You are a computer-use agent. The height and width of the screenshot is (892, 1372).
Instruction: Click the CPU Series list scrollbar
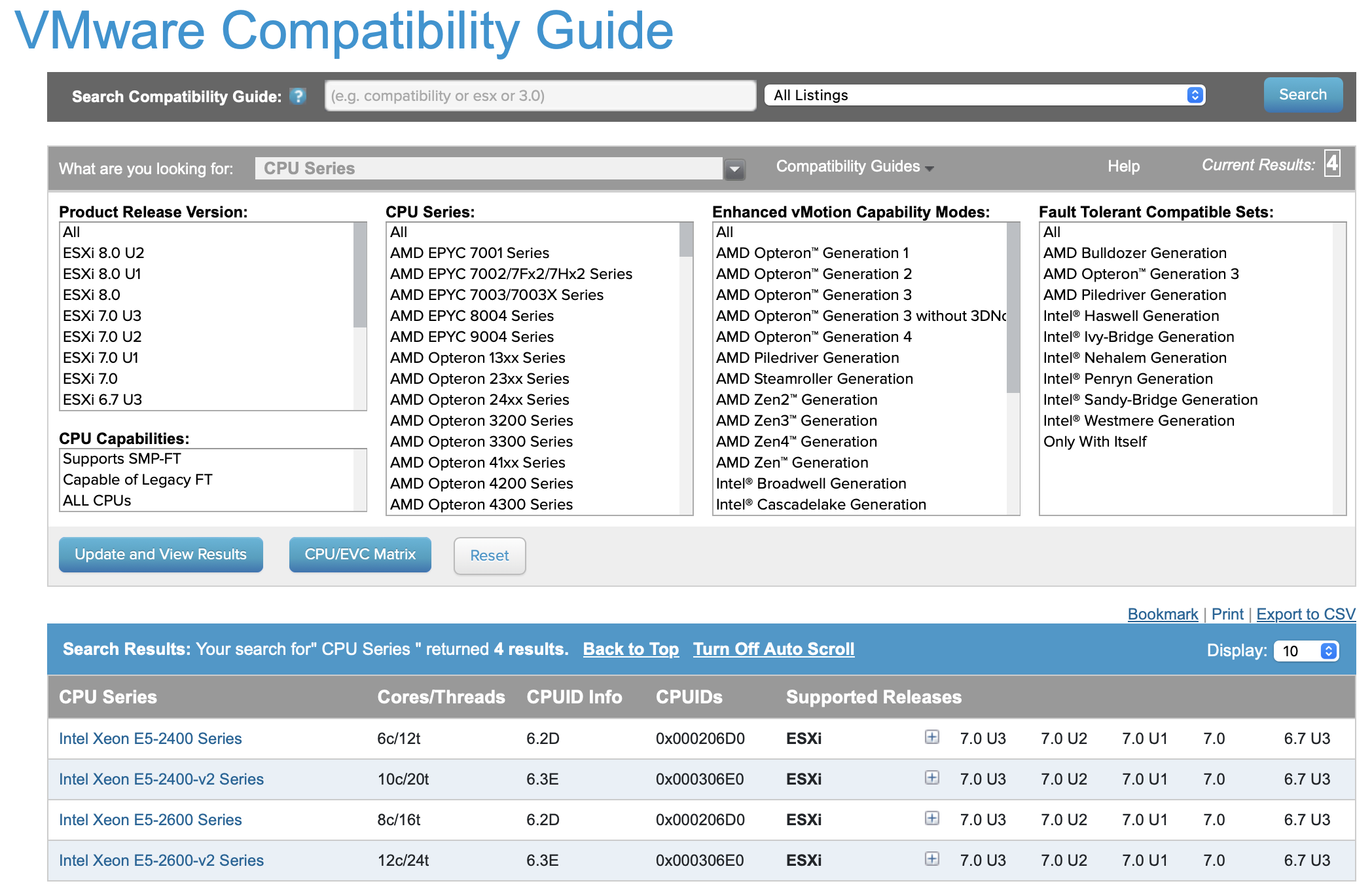tap(686, 369)
